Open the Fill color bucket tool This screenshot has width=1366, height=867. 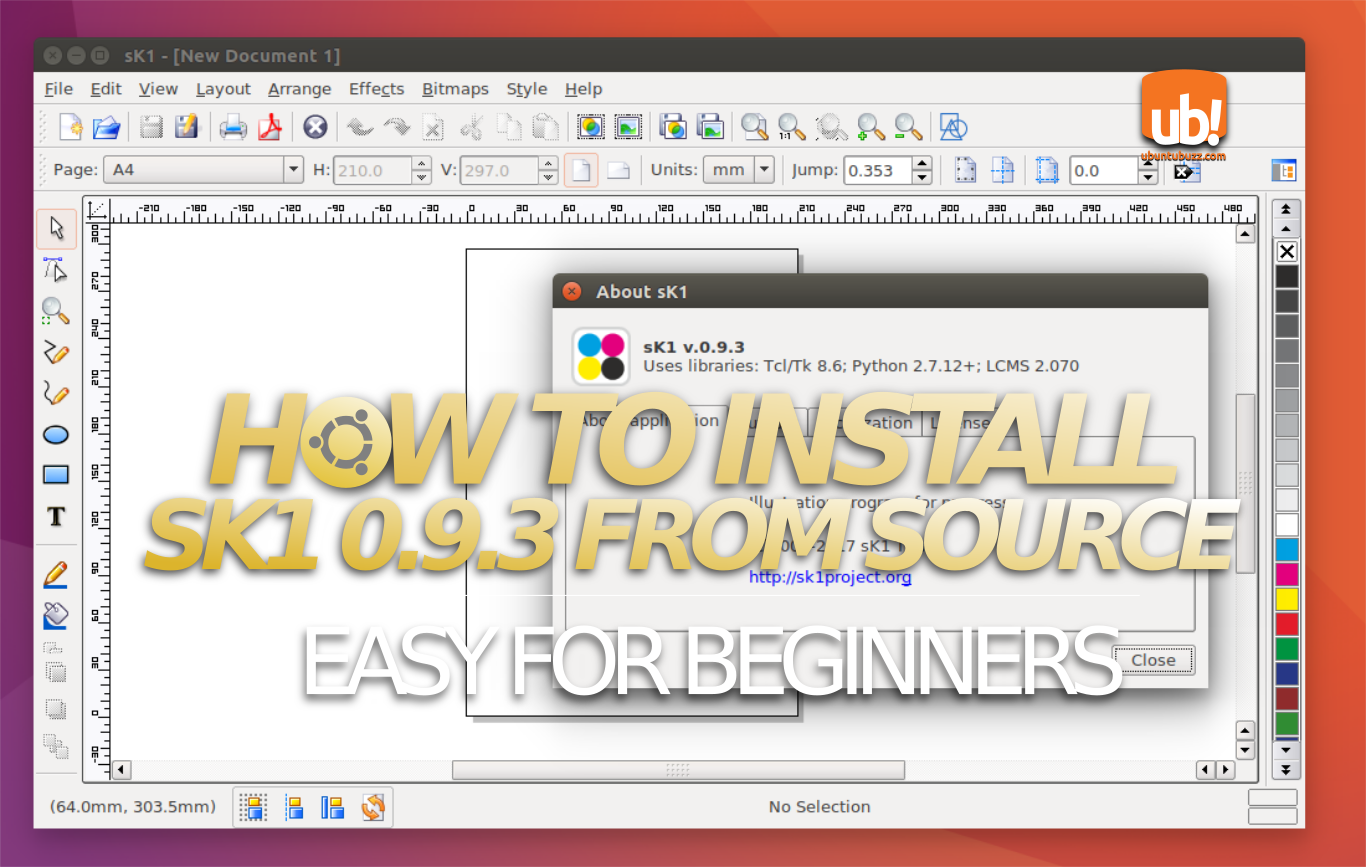click(x=56, y=615)
